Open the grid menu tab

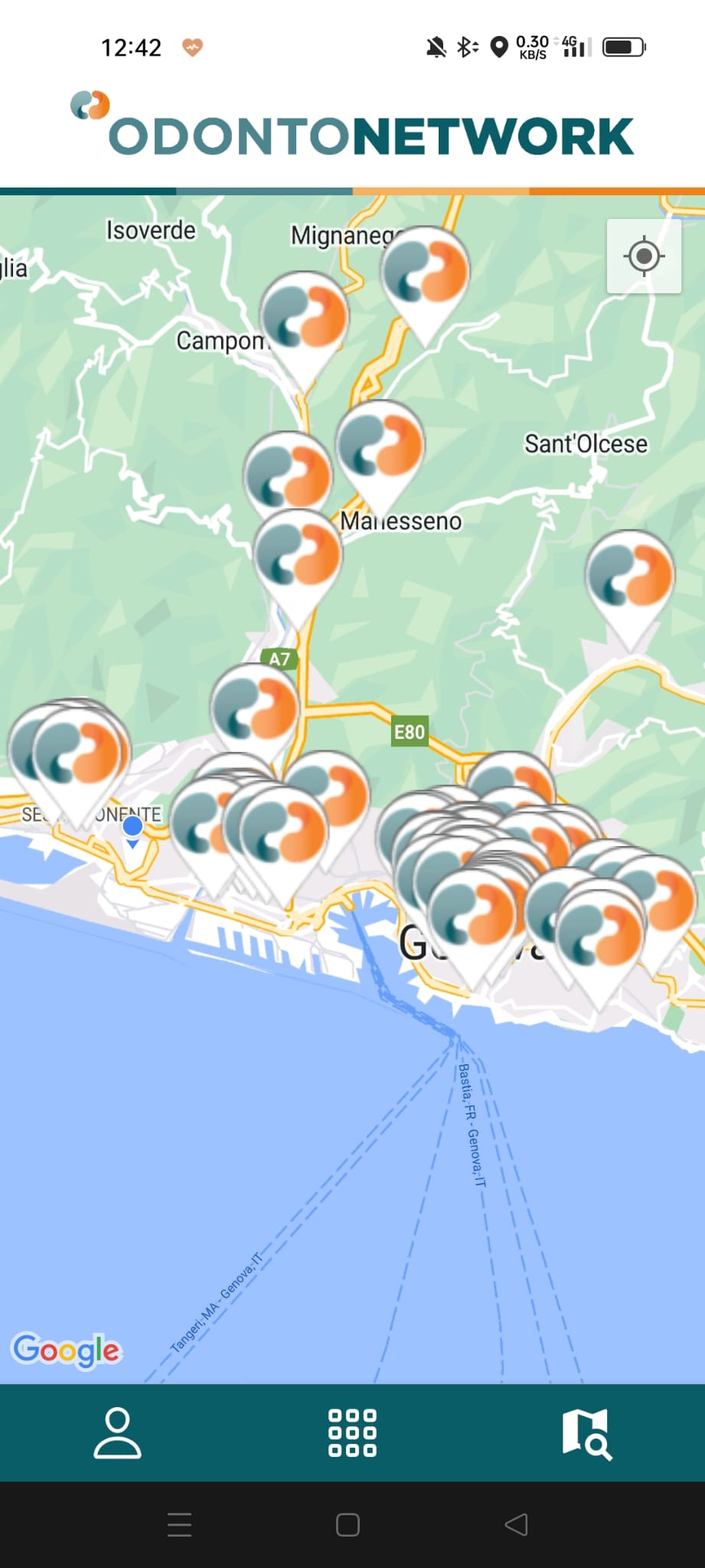click(352, 1432)
